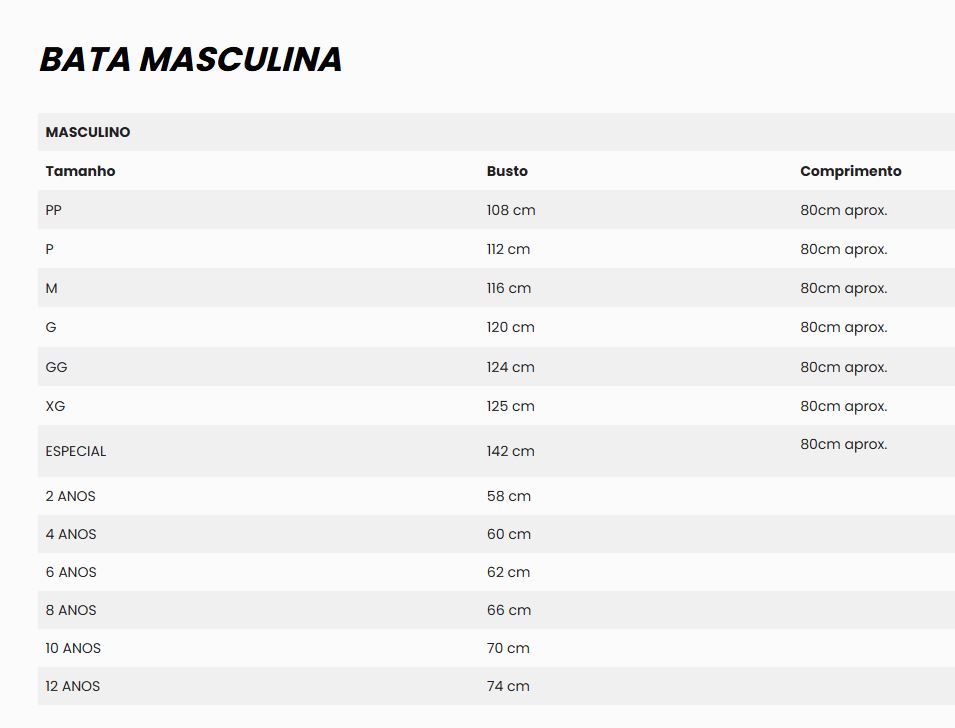955x728 pixels.
Task: Select the 120 cm bust value
Action: point(511,327)
